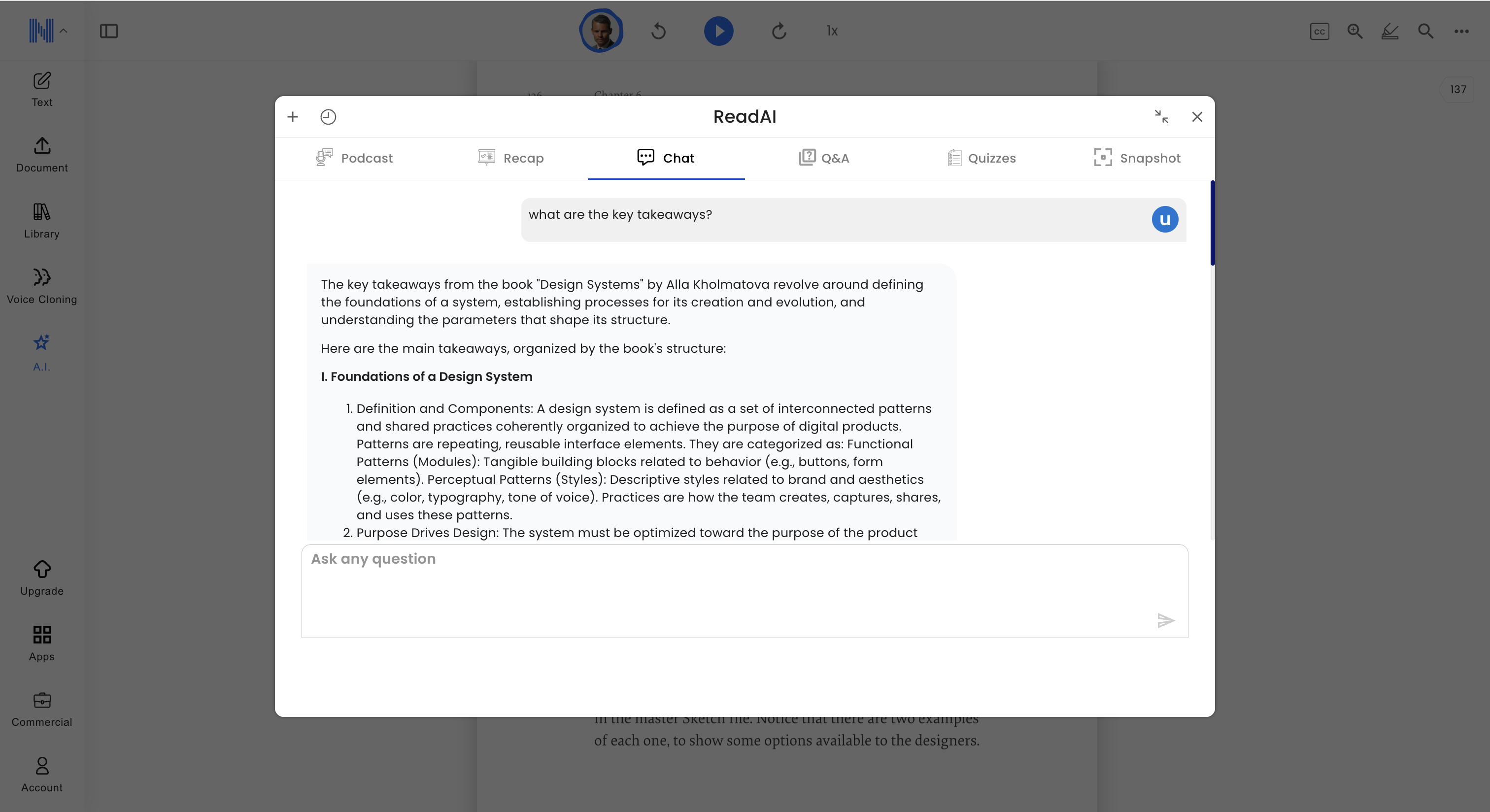1490x812 pixels.
Task: Open the Library sidebar item
Action: click(x=42, y=220)
